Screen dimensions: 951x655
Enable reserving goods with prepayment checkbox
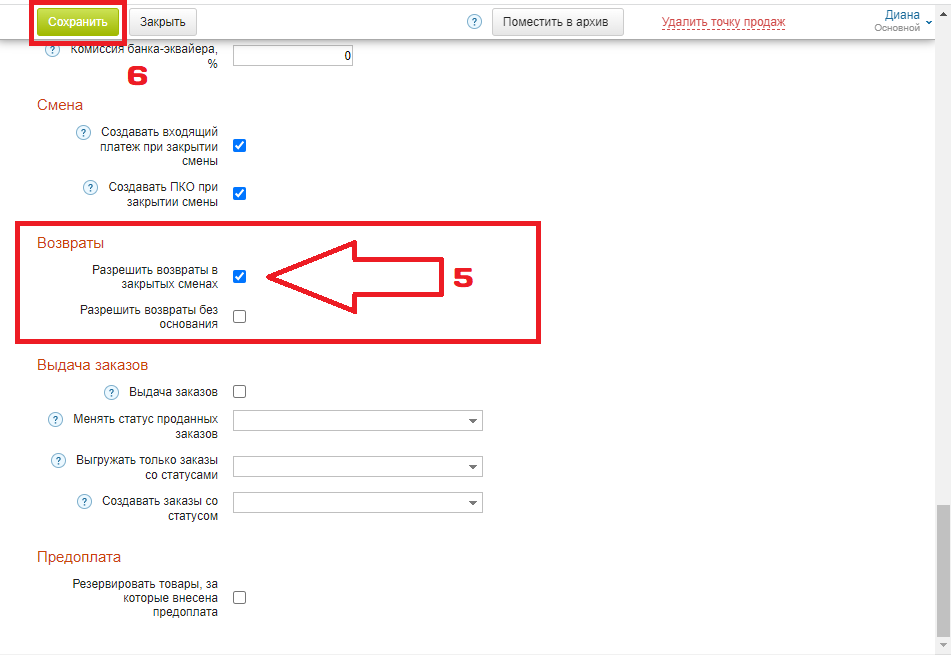[239, 598]
